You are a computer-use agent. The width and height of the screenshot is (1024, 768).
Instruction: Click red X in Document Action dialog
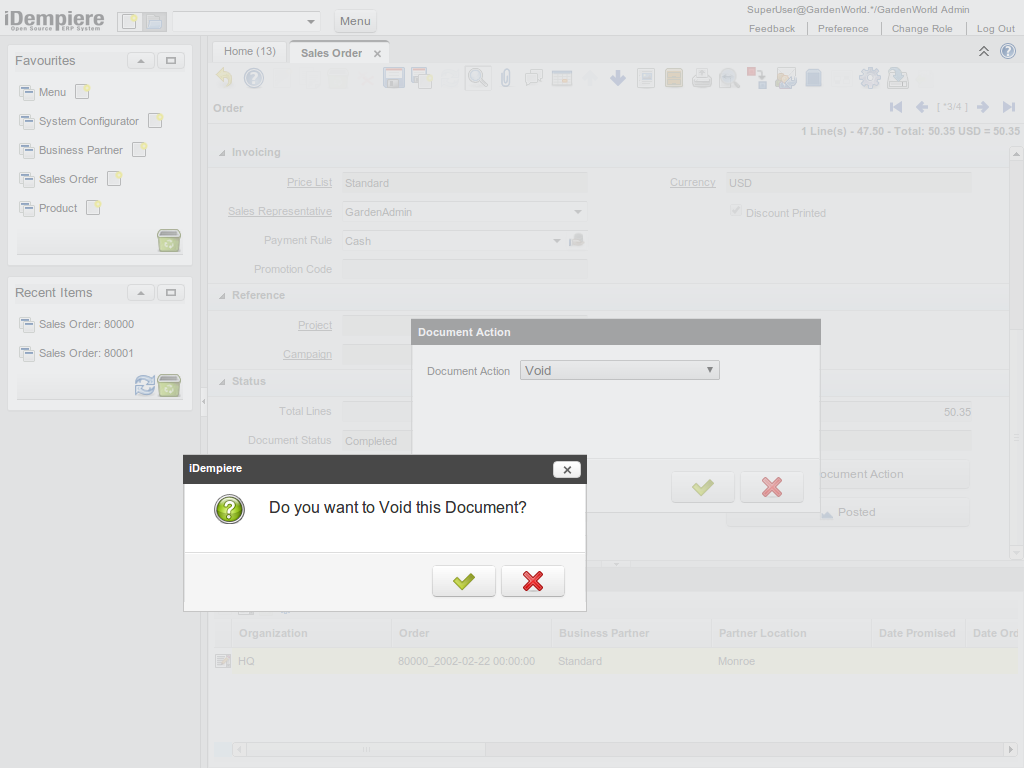tap(771, 487)
